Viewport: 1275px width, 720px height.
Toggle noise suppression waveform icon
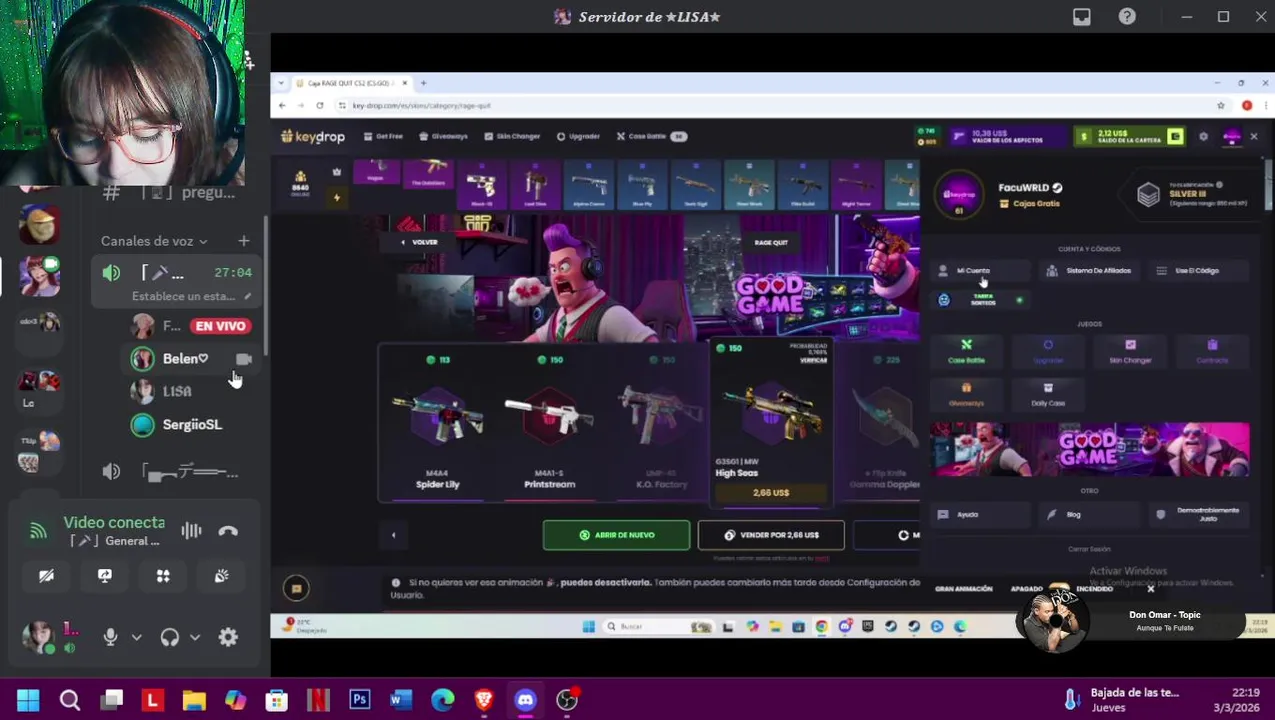[x=191, y=531]
